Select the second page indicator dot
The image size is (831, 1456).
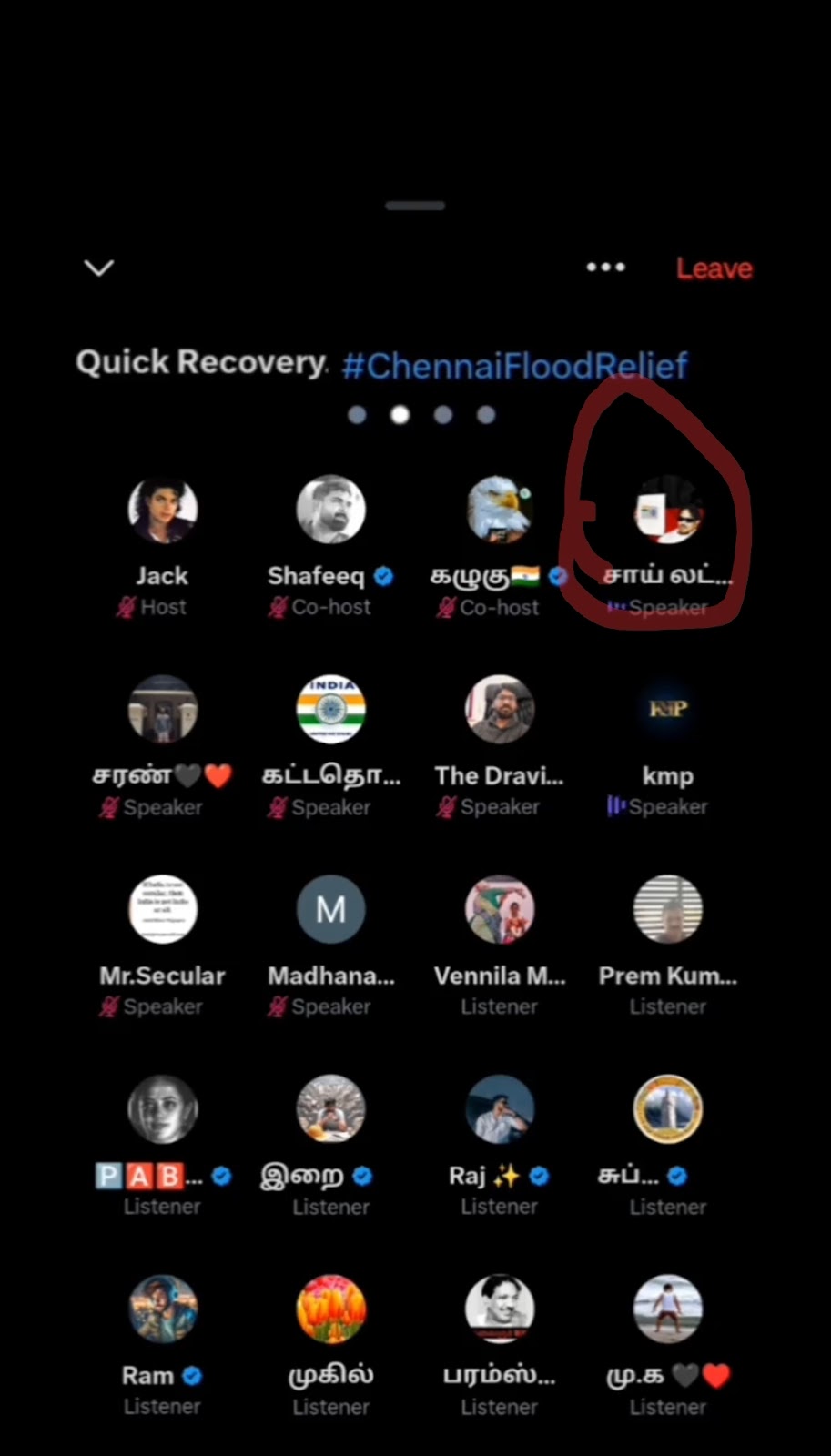pos(400,415)
